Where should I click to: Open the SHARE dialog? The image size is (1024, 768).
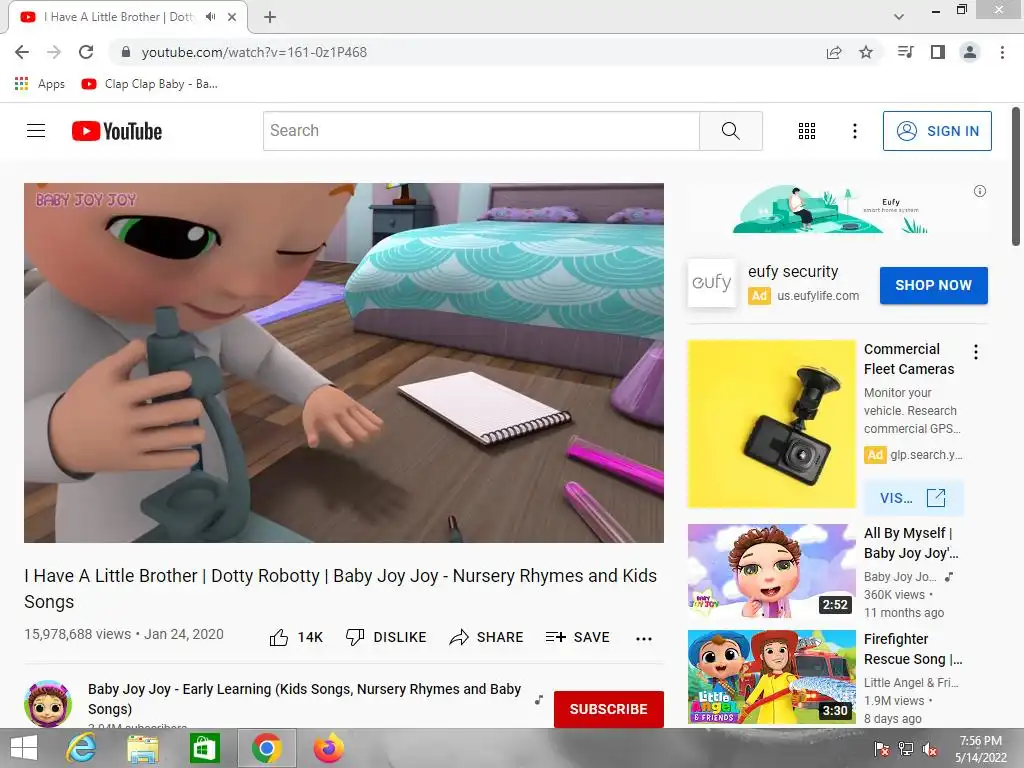point(487,637)
